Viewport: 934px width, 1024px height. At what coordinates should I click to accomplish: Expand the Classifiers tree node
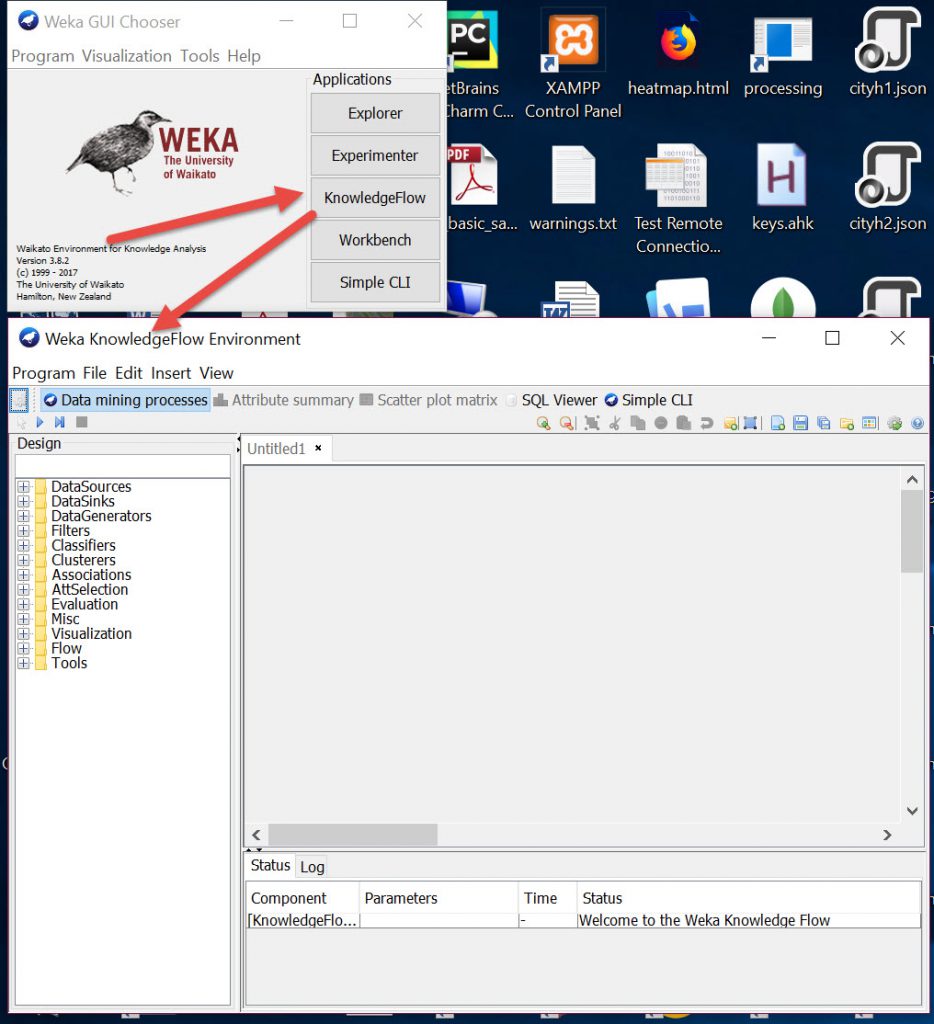pyautogui.click(x=24, y=546)
